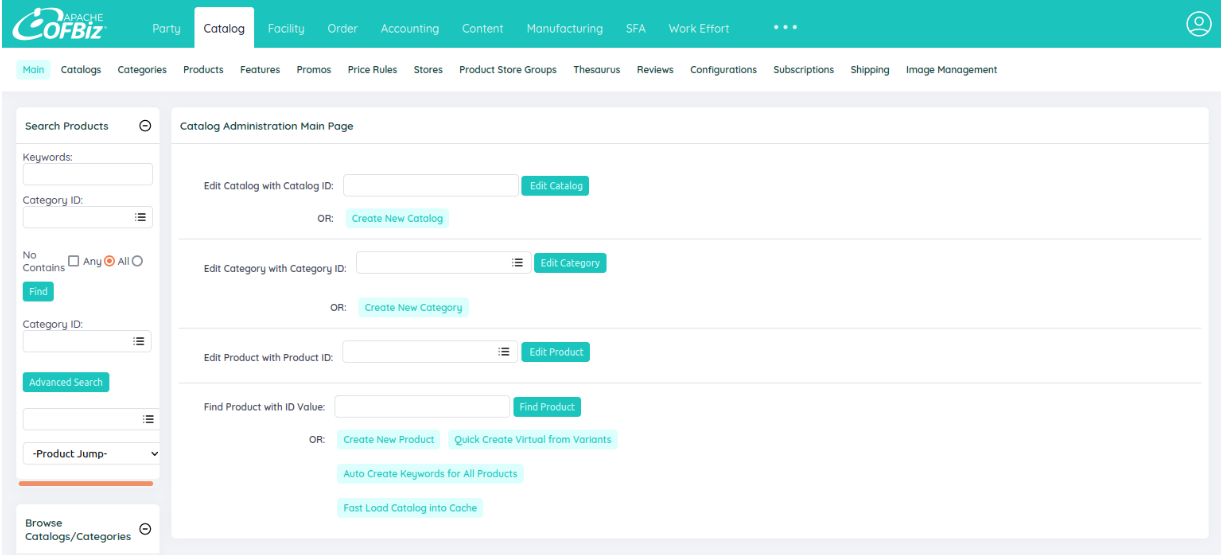Click Create New Product link
This screenshot has height=555, width=1221.
point(388,439)
